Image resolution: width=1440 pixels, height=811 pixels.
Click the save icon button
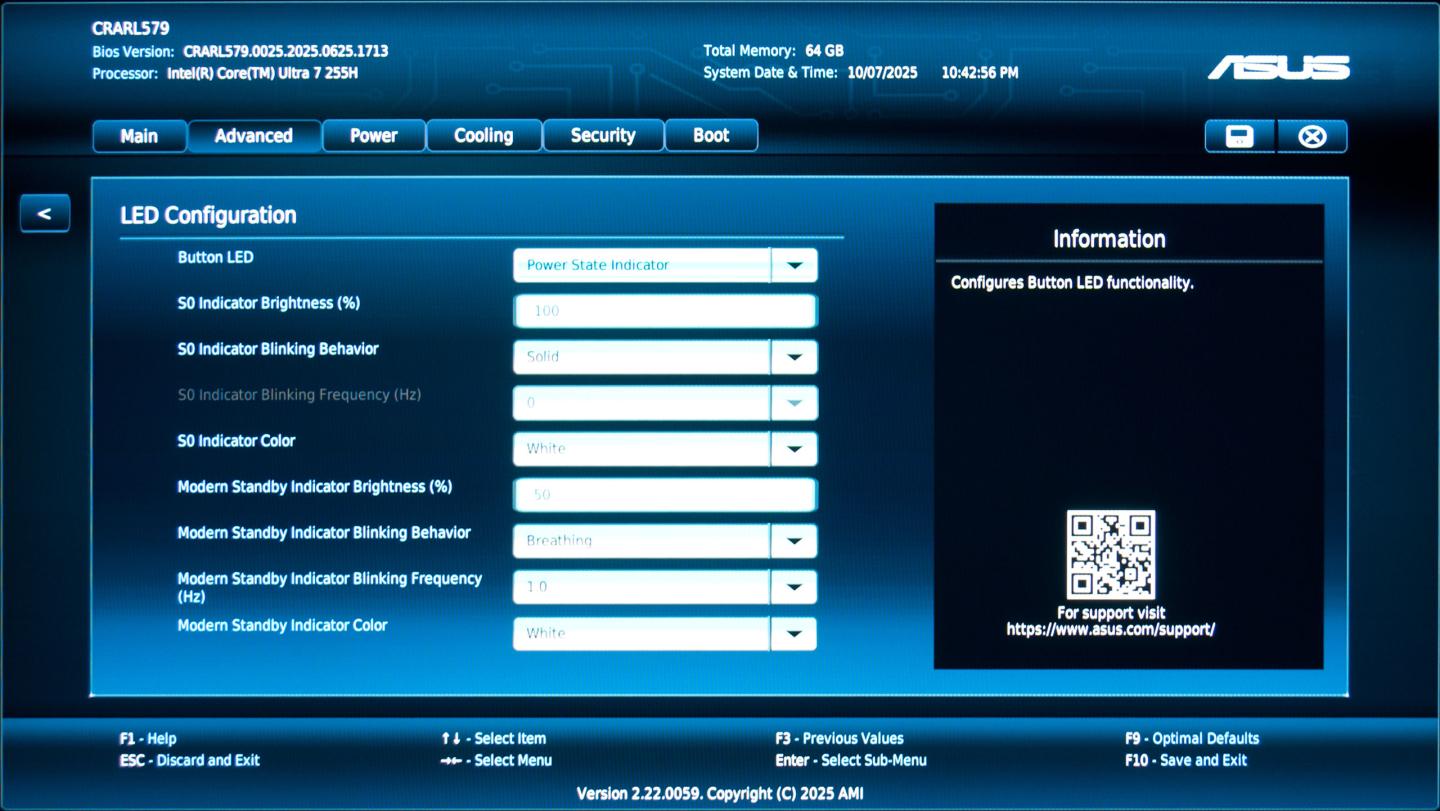click(1240, 136)
